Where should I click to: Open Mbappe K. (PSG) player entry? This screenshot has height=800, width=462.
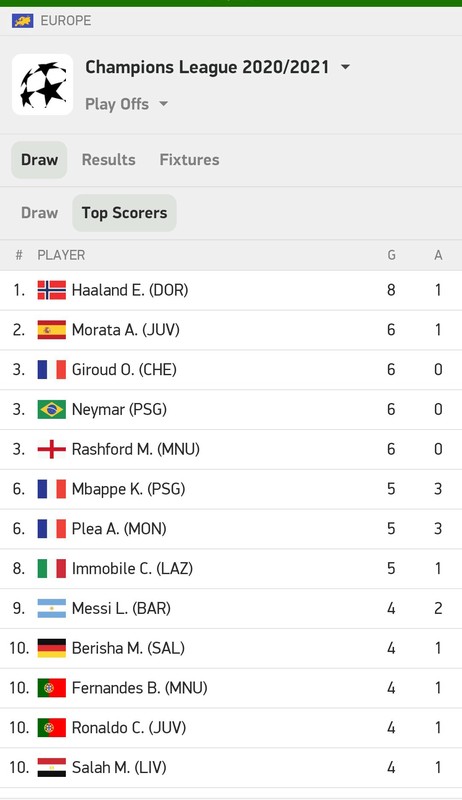click(231, 489)
